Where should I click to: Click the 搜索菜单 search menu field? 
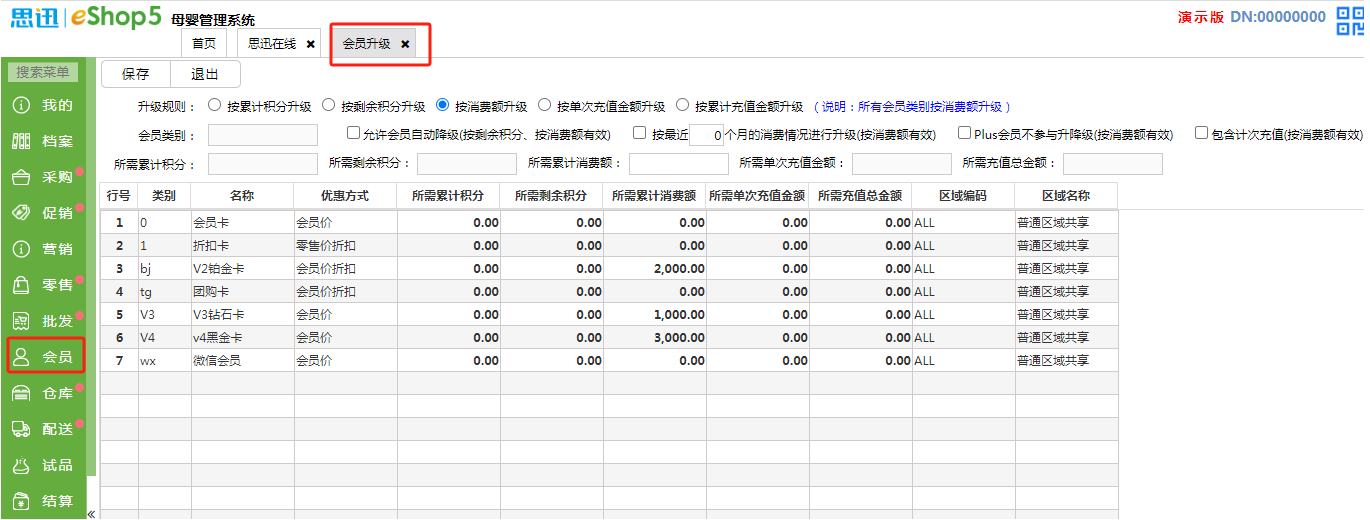43,72
